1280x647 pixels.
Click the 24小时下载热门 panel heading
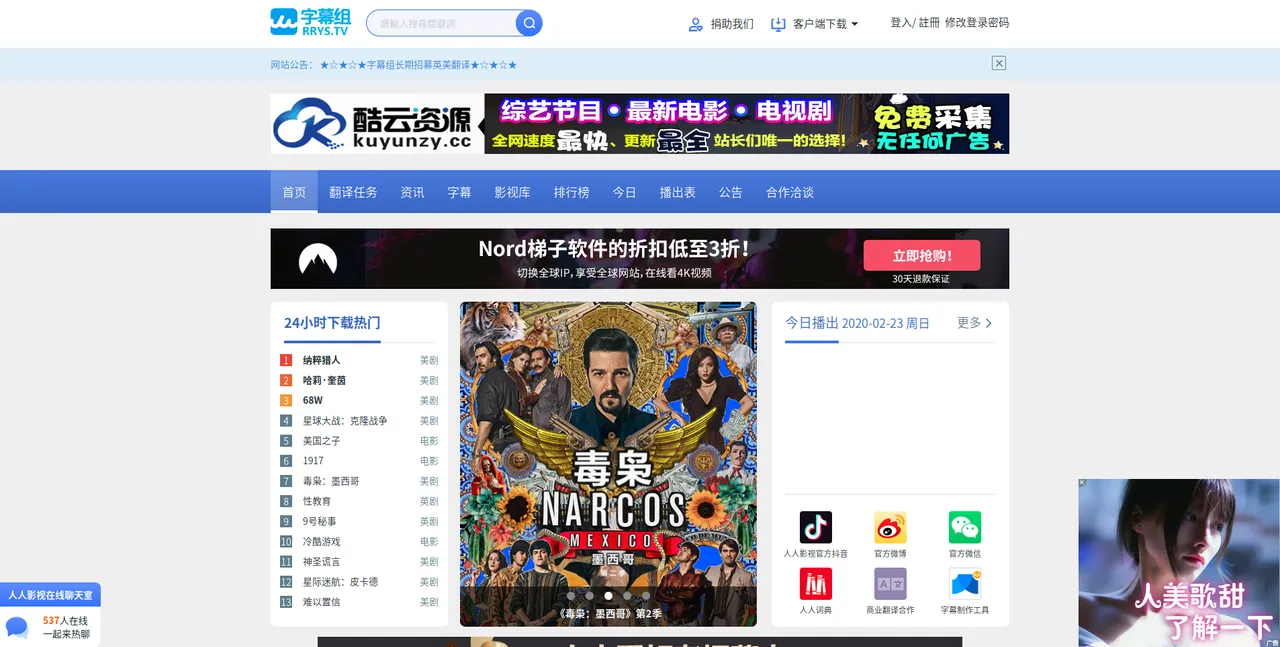pos(332,323)
